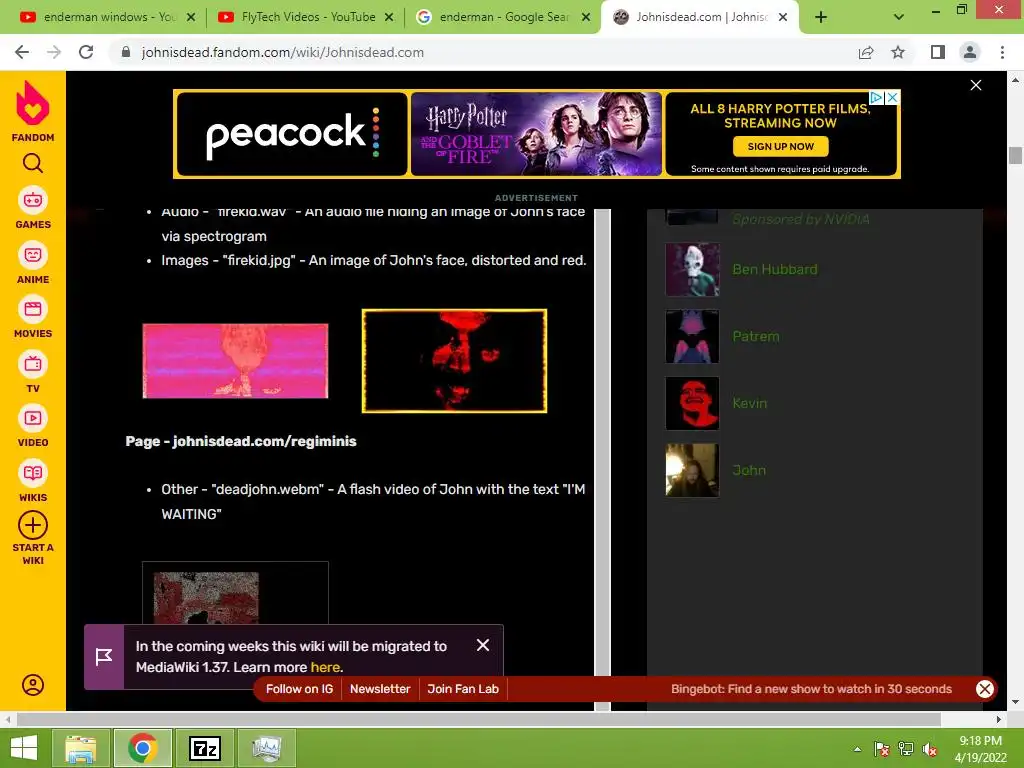The height and width of the screenshot is (768, 1024).
Task: Open 7-Zip from taskbar
Action: (204, 748)
